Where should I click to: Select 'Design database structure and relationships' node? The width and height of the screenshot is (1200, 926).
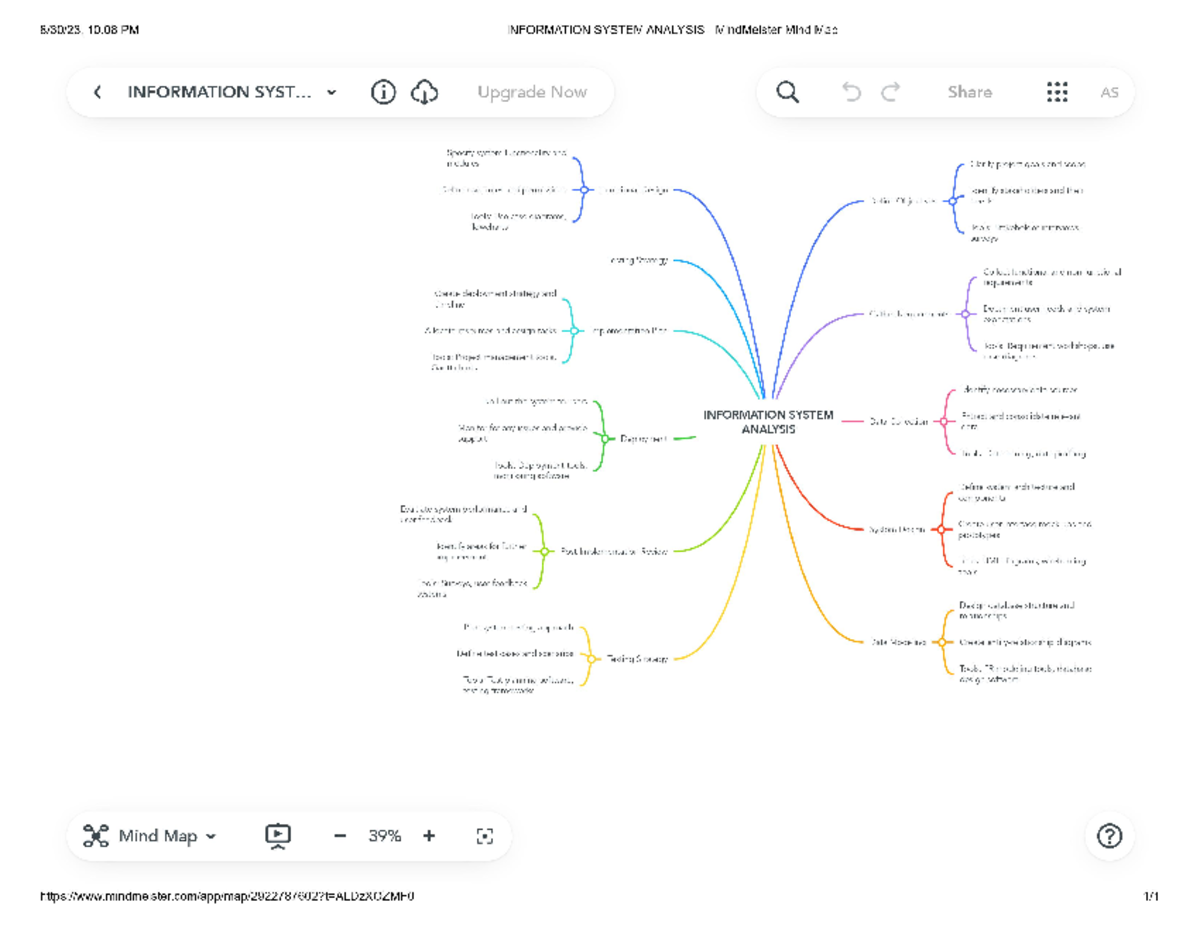(1017, 610)
